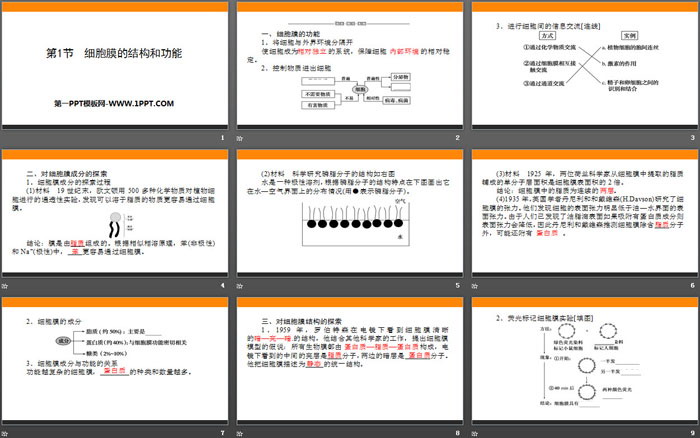Open slide 2 thumbnail about cell membrane functions

point(350,66)
